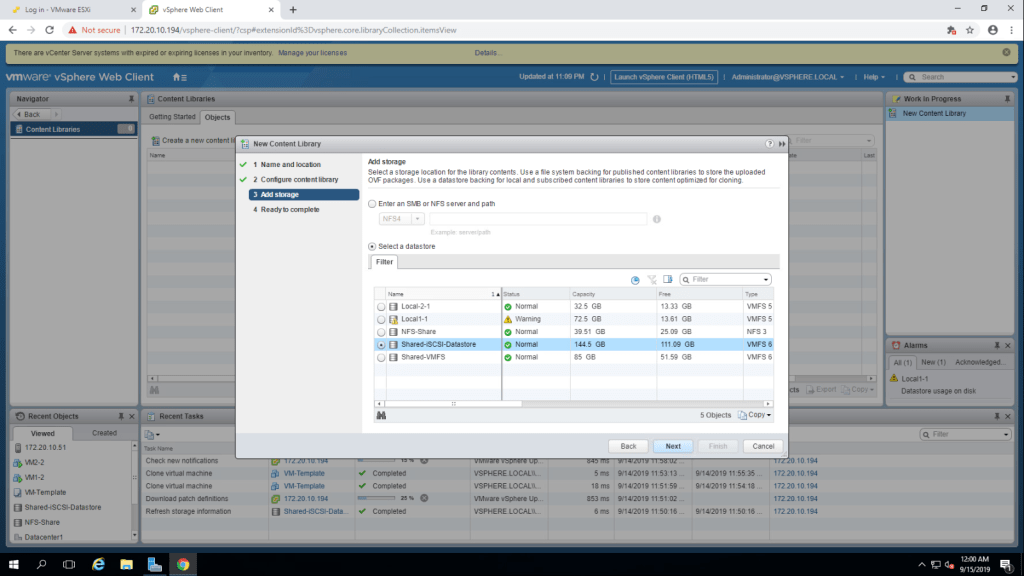Open the Created tab in Recent Objects

point(104,433)
